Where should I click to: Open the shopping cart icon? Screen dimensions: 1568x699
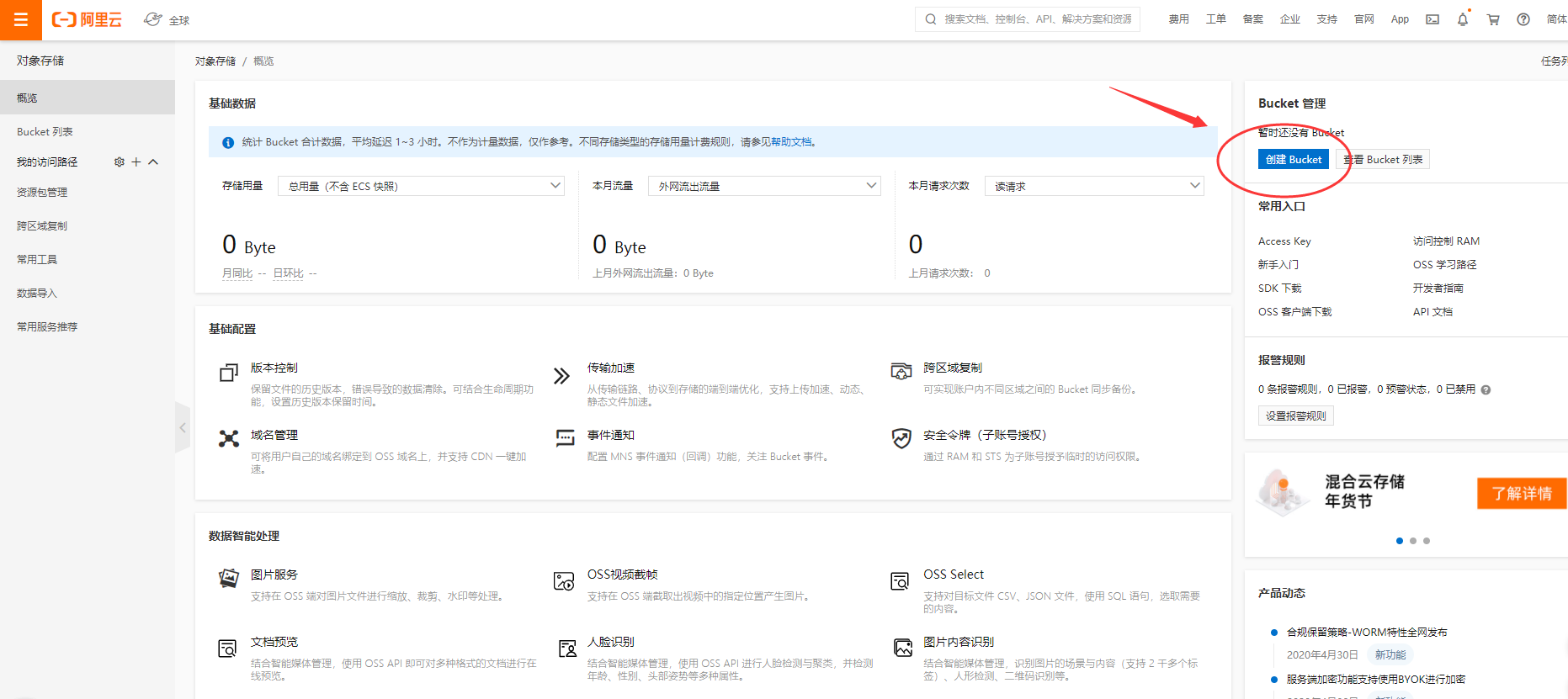pos(1493,19)
